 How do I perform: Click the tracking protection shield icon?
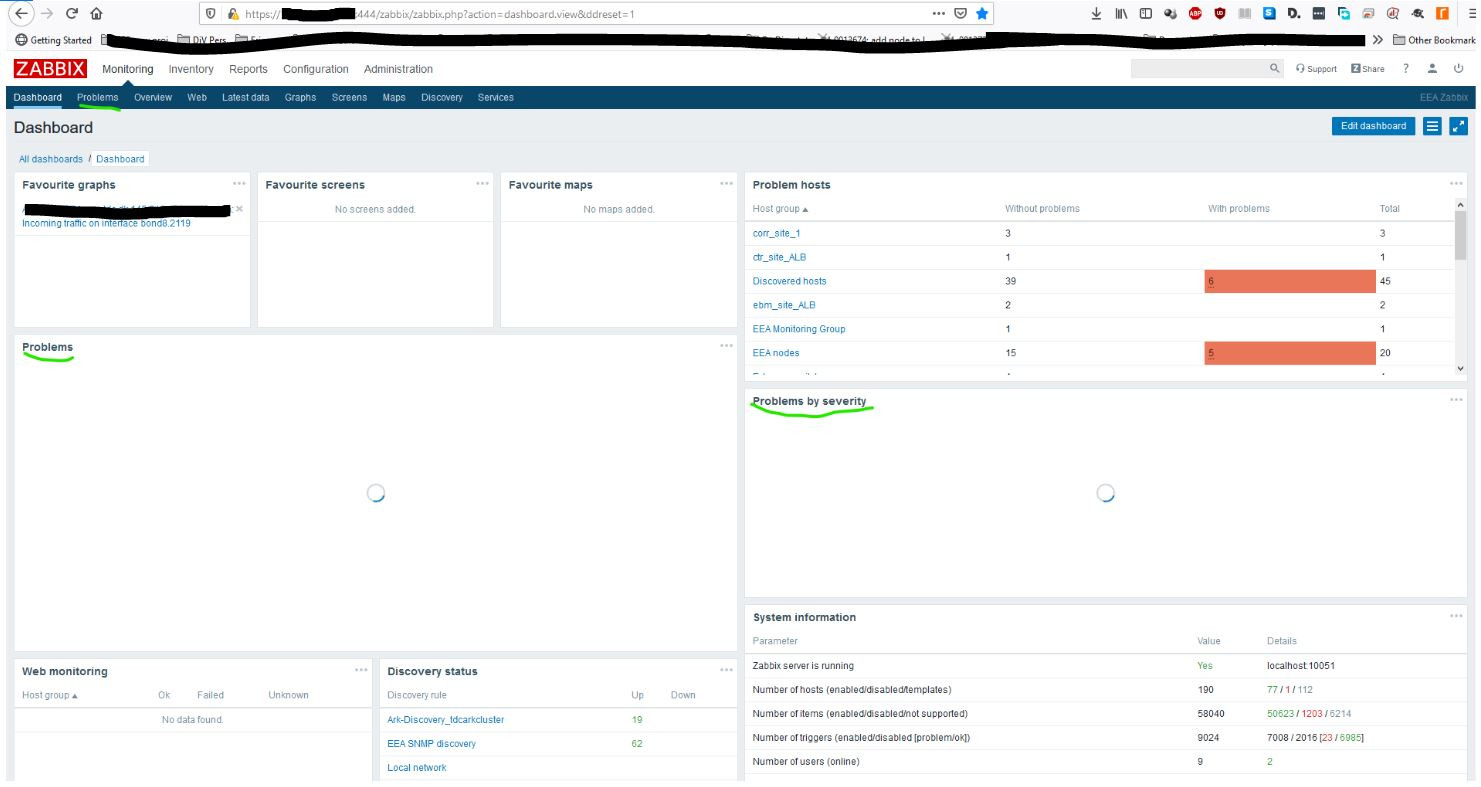point(210,15)
